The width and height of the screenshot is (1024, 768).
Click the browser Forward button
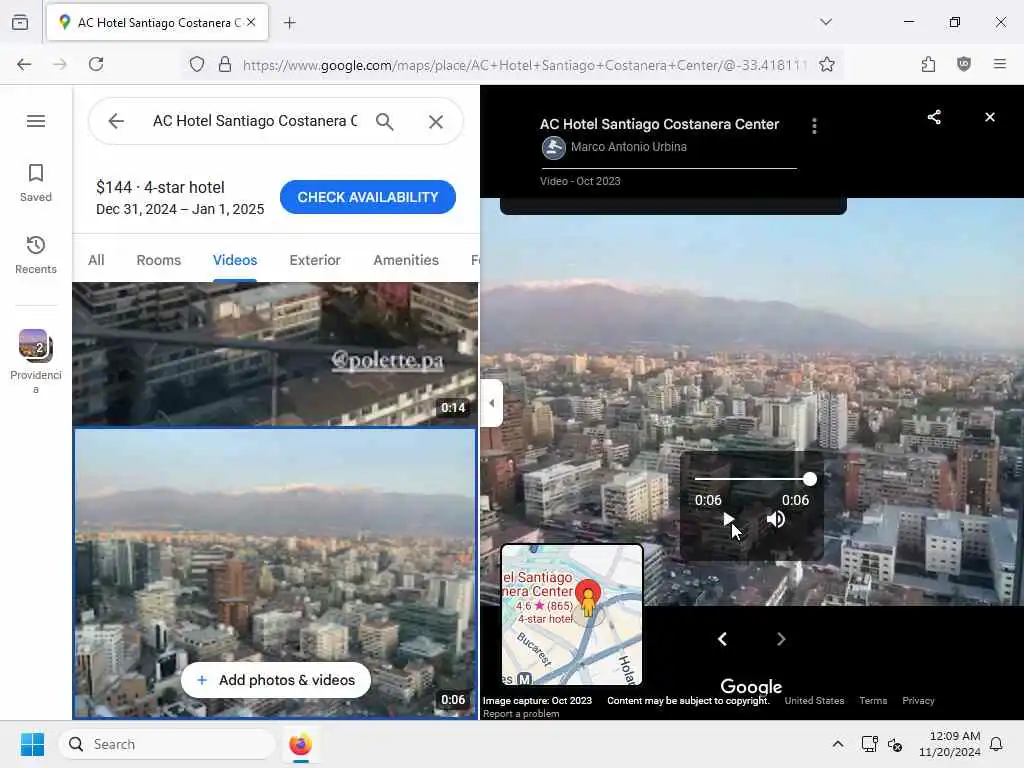pyautogui.click(x=59, y=64)
